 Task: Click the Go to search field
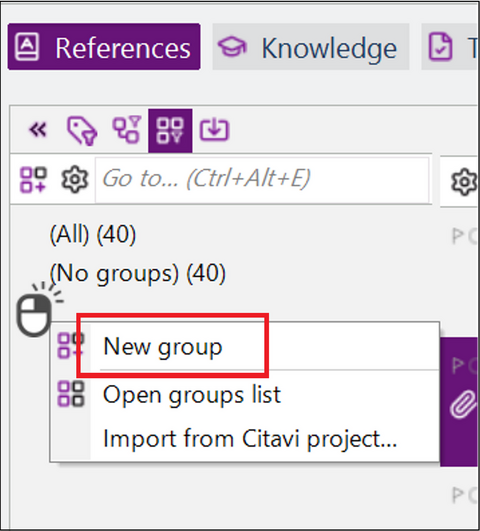tap(262, 179)
